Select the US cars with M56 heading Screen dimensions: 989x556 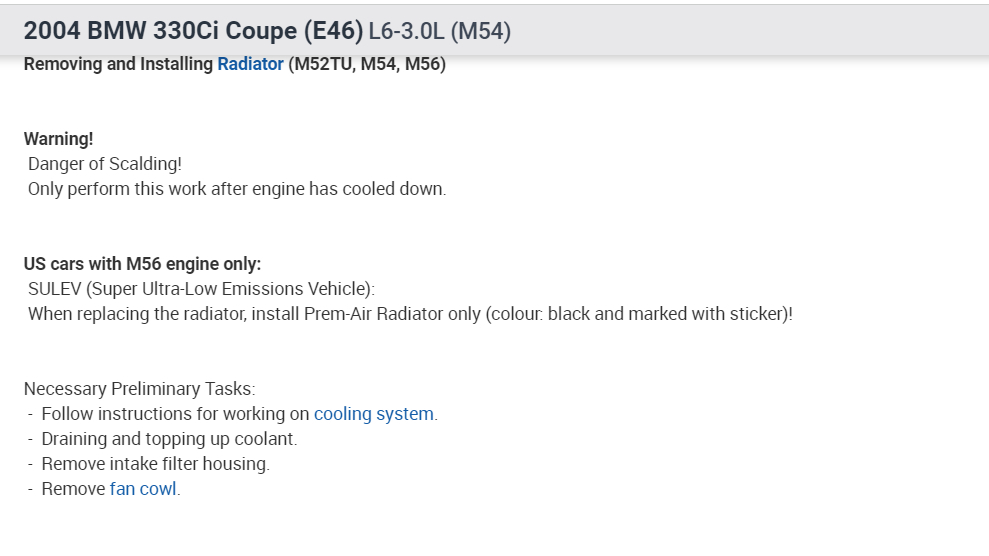tap(142, 264)
